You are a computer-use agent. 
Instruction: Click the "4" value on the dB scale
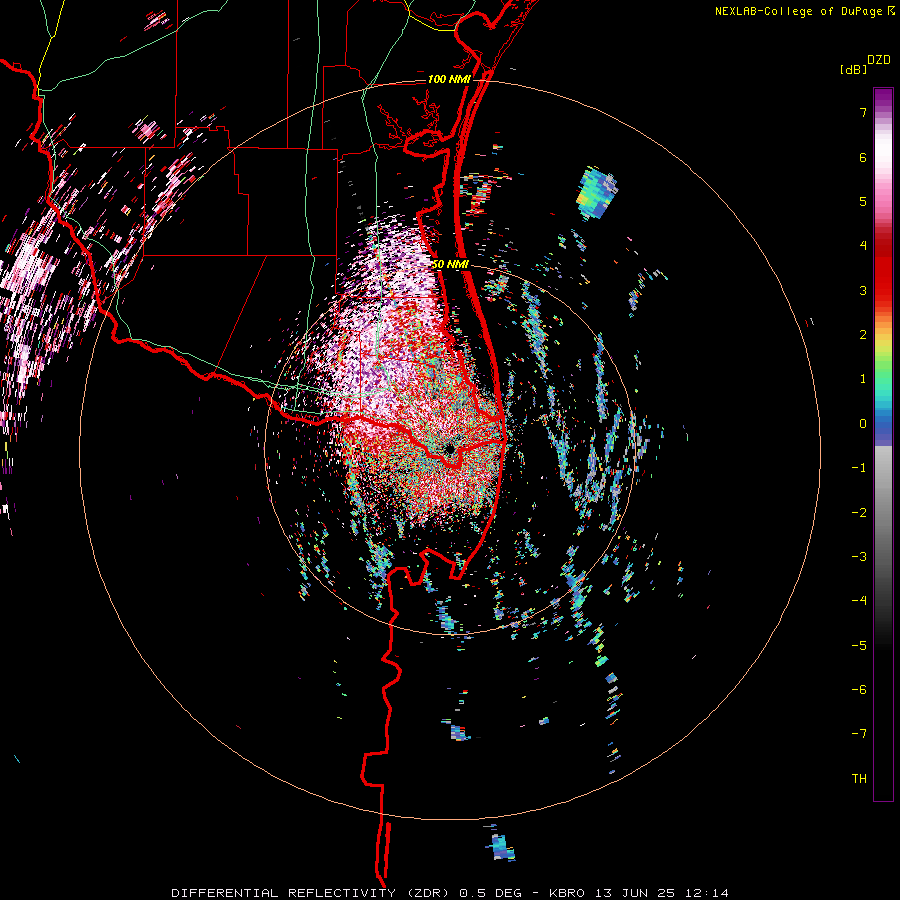[863, 246]
